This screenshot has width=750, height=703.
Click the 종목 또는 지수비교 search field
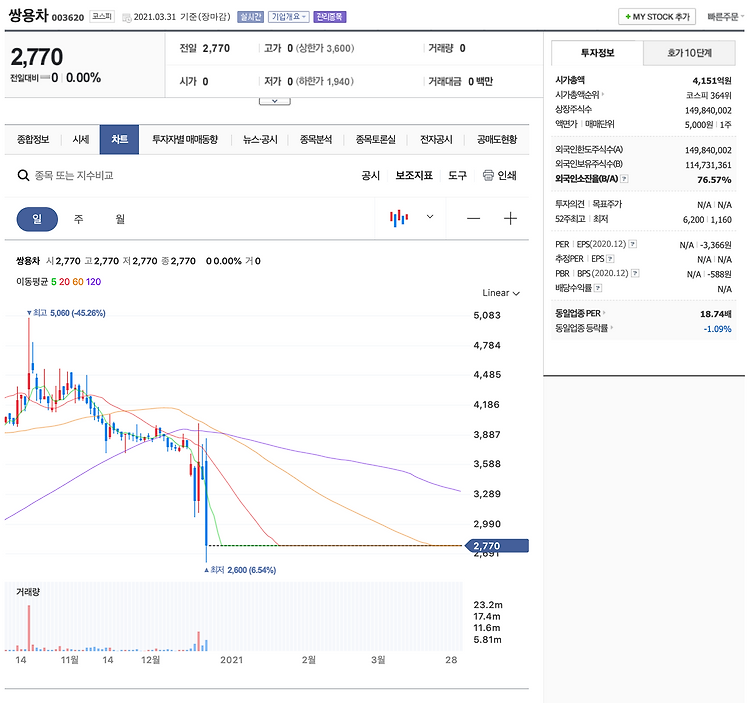(x=74, y=176)
